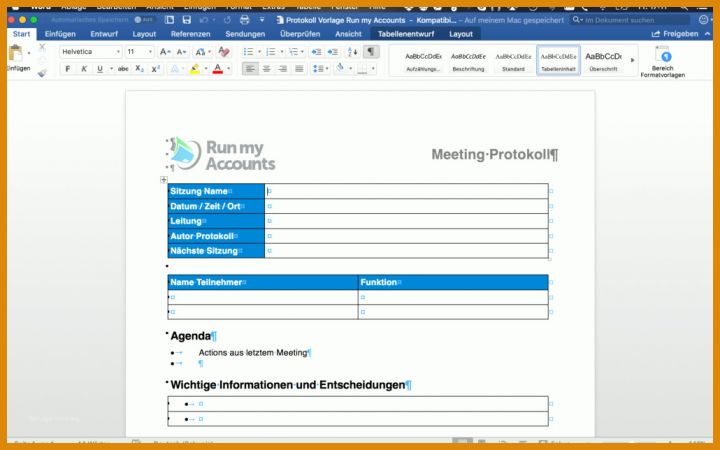This screenshot has height=450, width=720.
Task: Toggle bold (F) formatting
Action: (68, 69)
